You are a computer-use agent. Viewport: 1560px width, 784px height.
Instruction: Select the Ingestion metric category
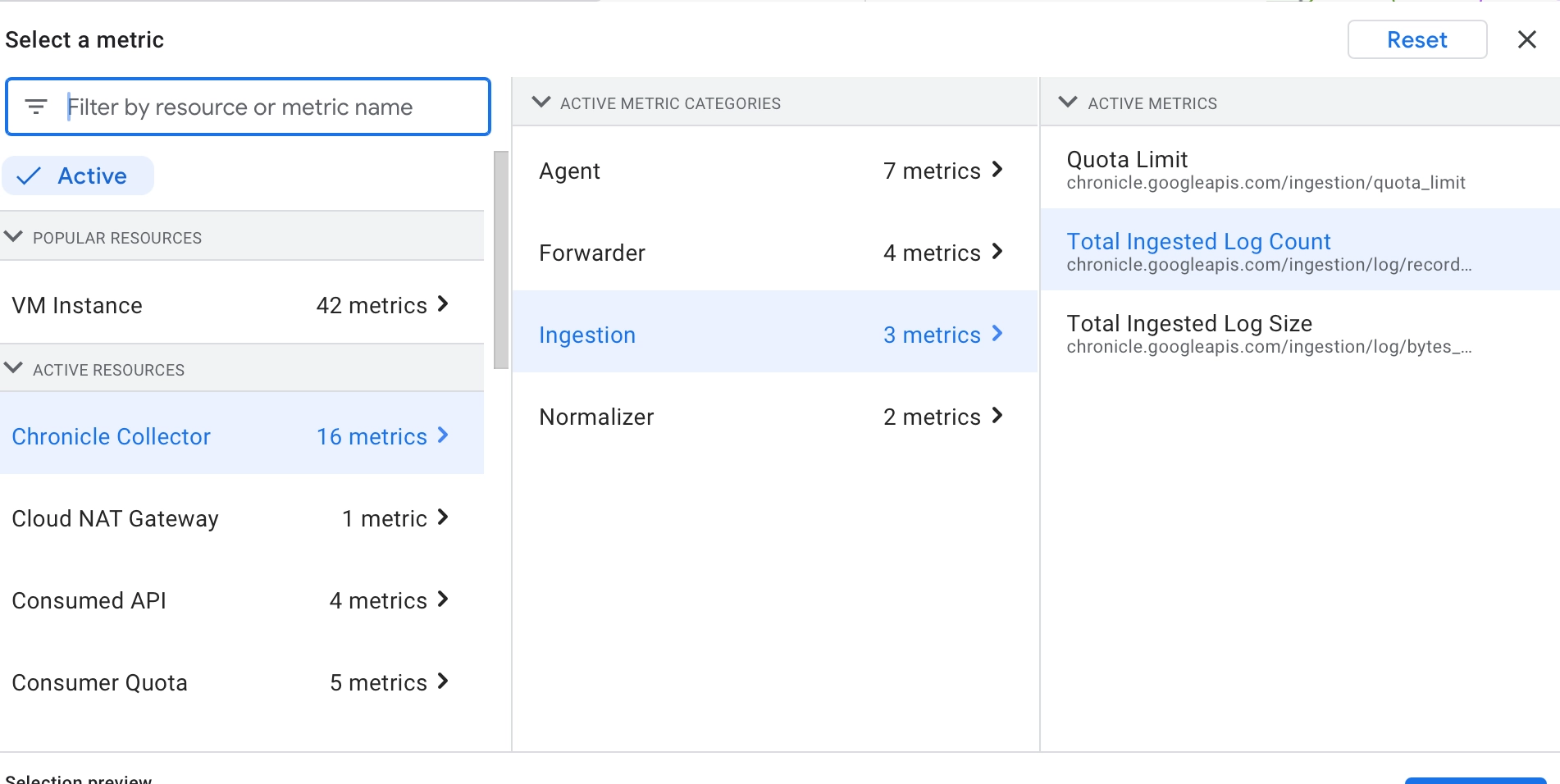pyautogui.click(x=586, y=334)
